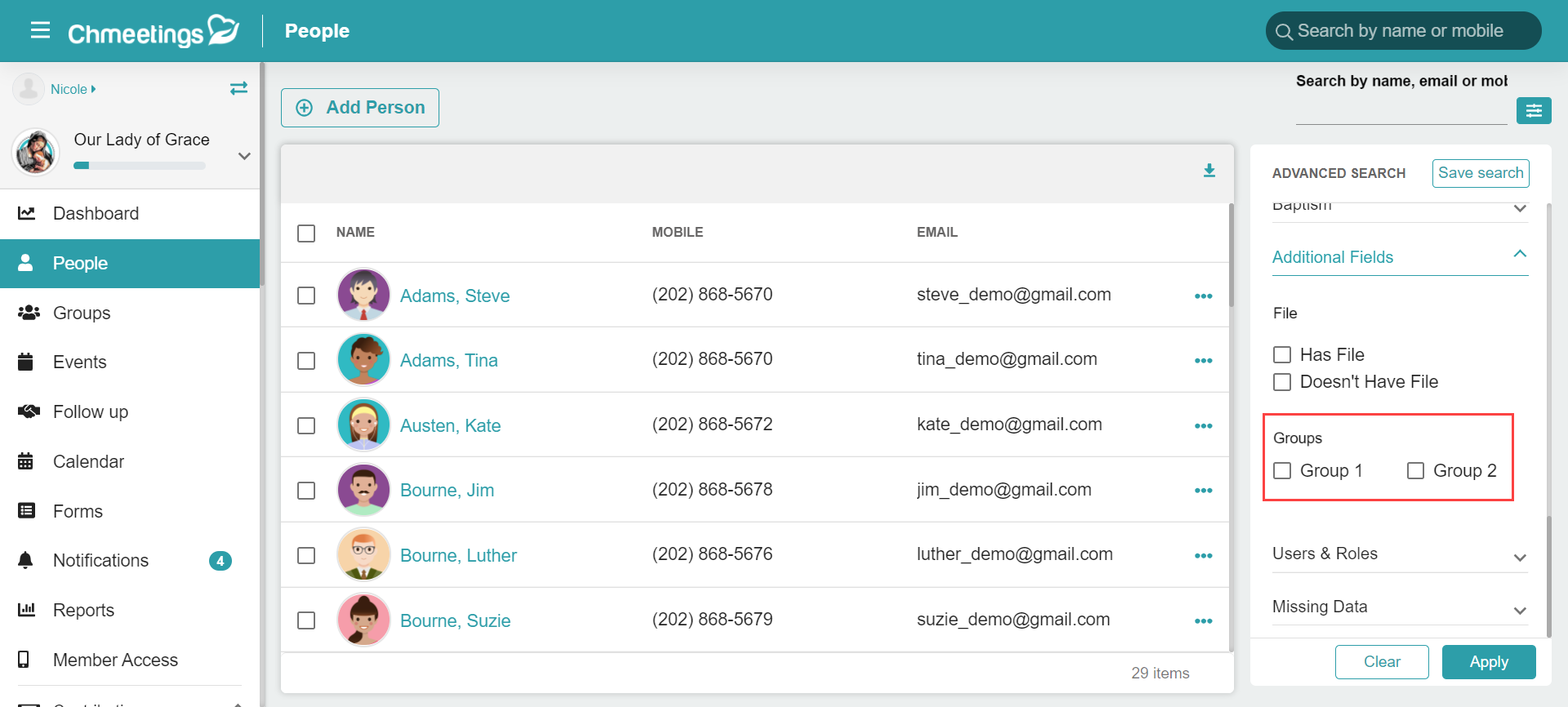Enable the Has File checkbox
Viewport: 1568px width, 707px height.
1282,354
